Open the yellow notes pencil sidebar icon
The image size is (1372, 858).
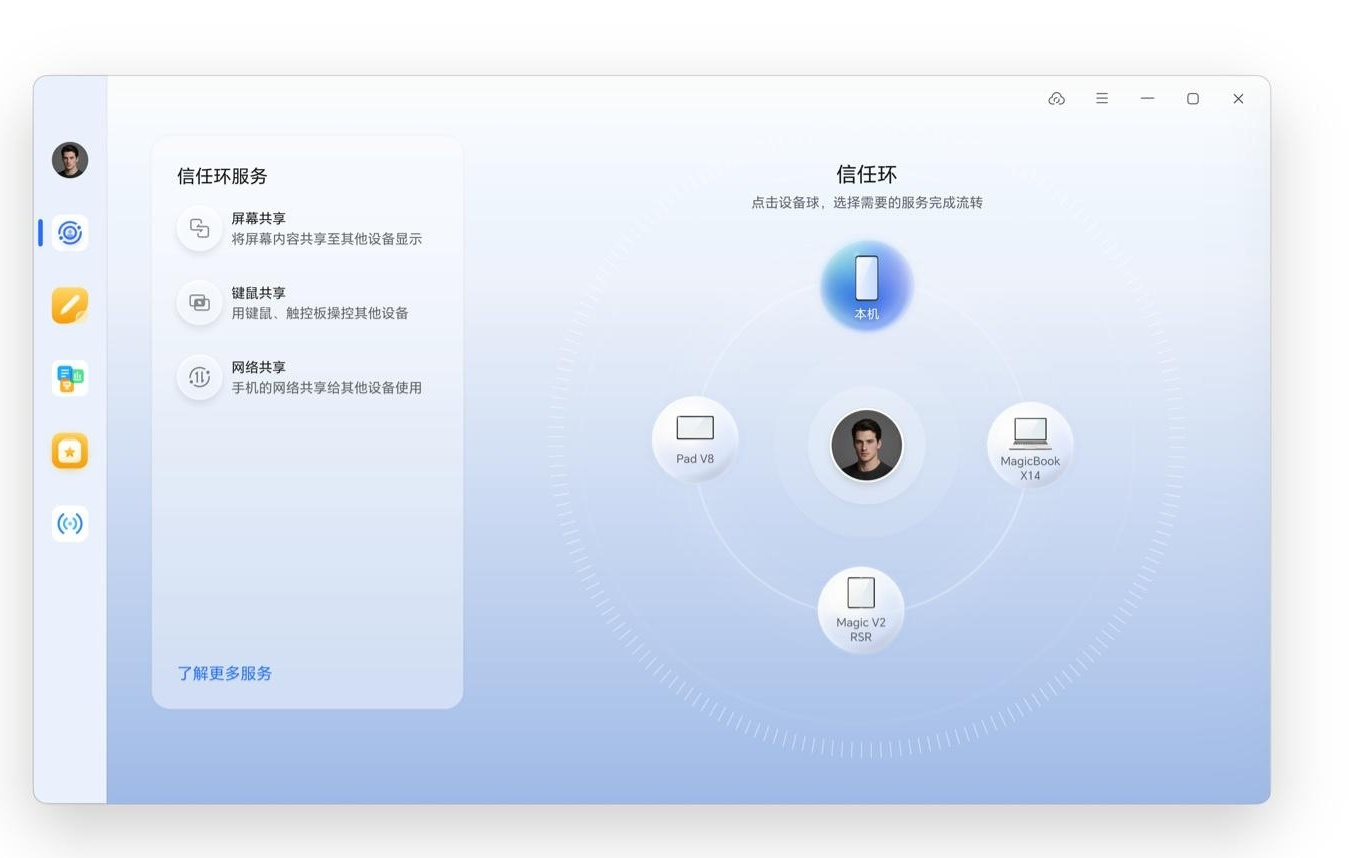click(x=70, y=305)
